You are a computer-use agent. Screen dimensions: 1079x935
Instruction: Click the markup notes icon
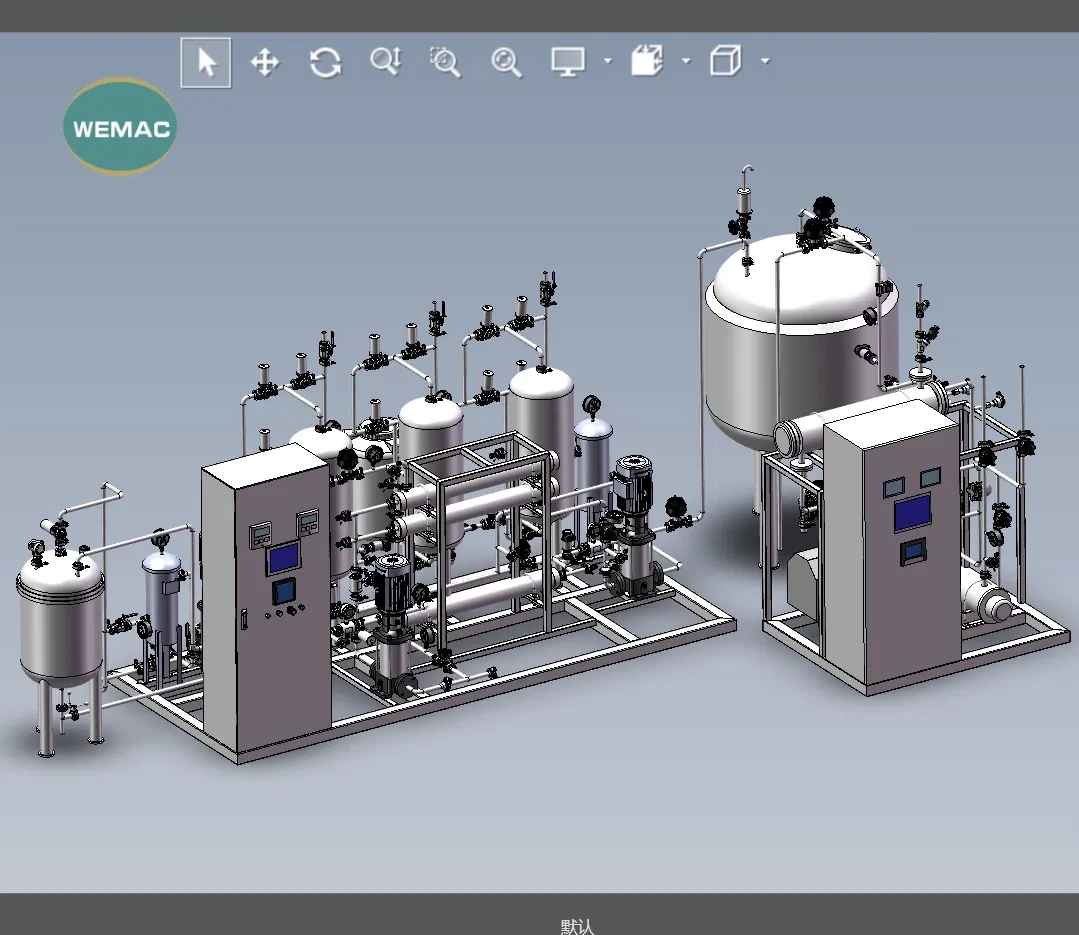point(646,62)
